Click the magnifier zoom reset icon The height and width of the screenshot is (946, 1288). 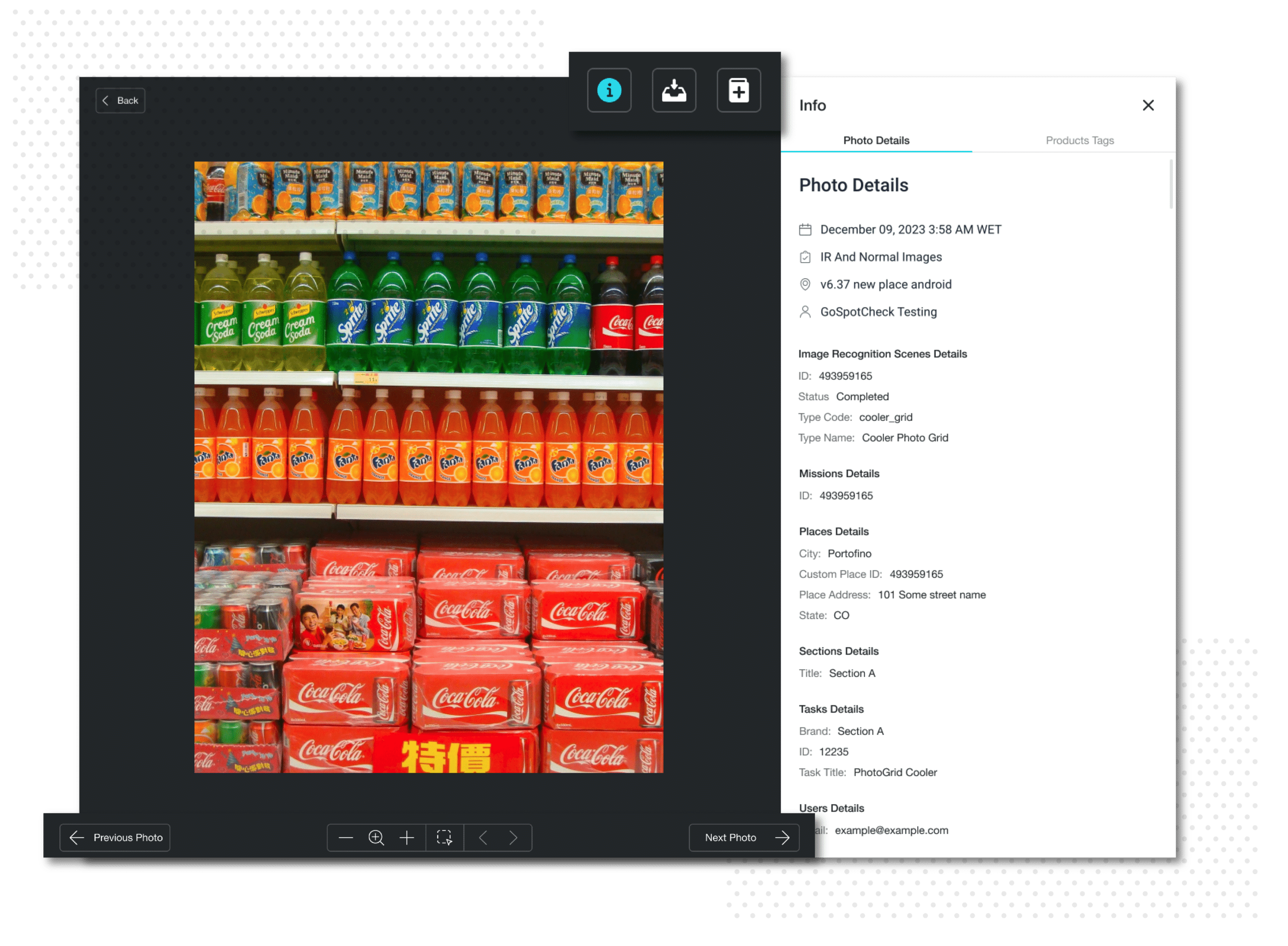(376, 838)
